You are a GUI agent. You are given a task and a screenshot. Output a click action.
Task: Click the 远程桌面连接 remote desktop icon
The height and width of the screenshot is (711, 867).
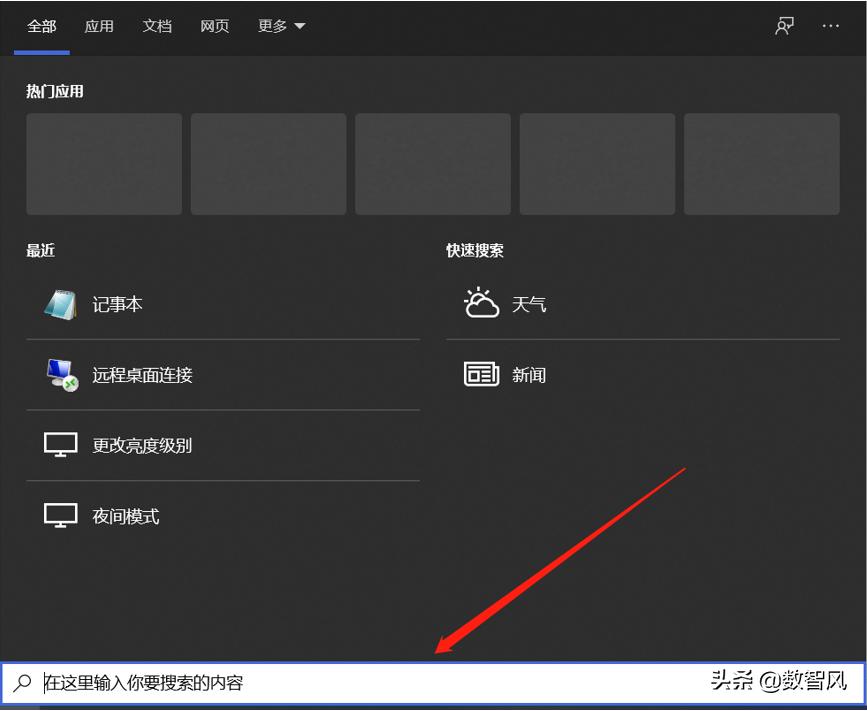pyautogui.click(x=60, y=374)
